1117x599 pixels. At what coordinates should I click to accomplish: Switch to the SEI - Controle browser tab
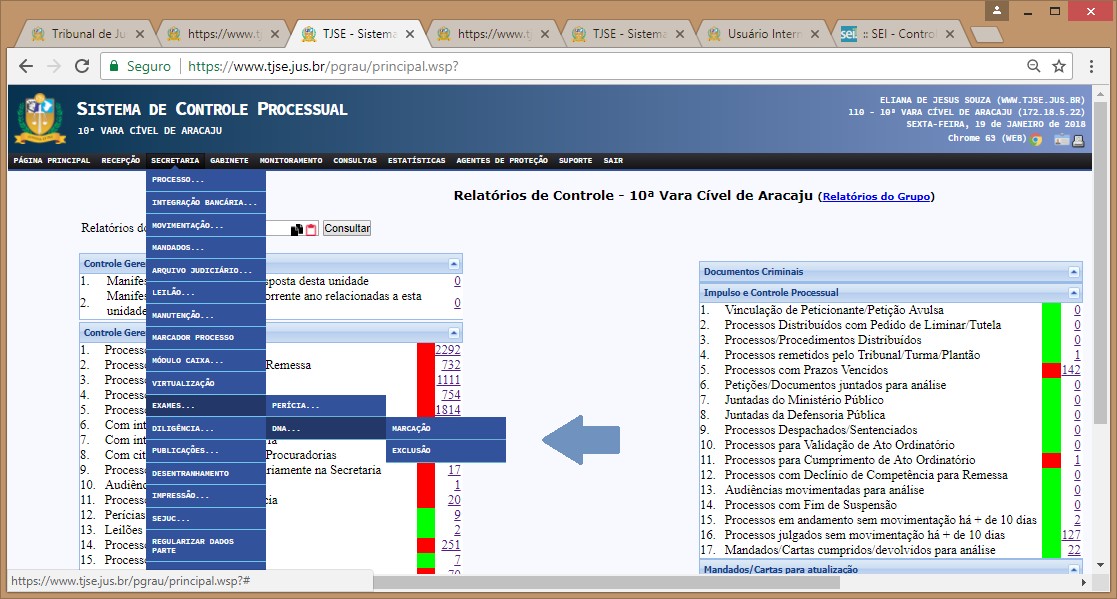click(x=888, y=34)
